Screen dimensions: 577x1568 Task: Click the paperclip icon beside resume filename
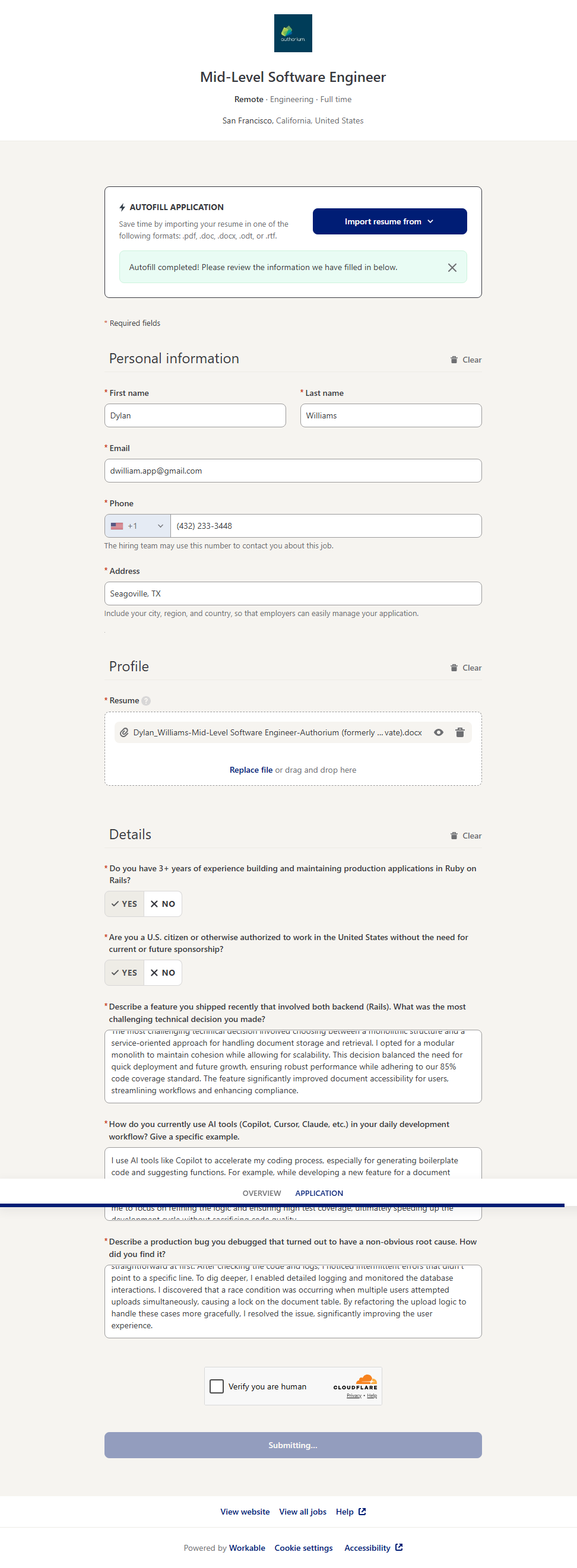[124, 732]
